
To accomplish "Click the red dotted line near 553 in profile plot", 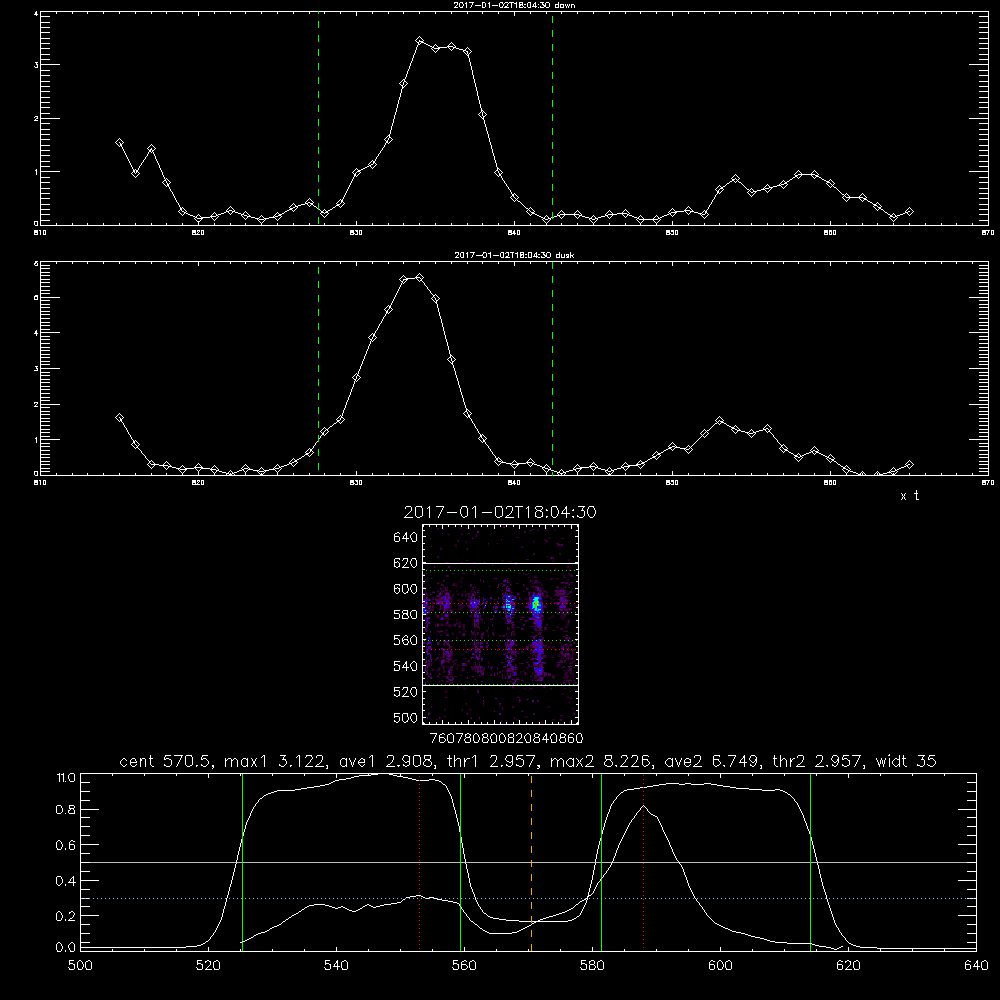I will tap(419, 861).
